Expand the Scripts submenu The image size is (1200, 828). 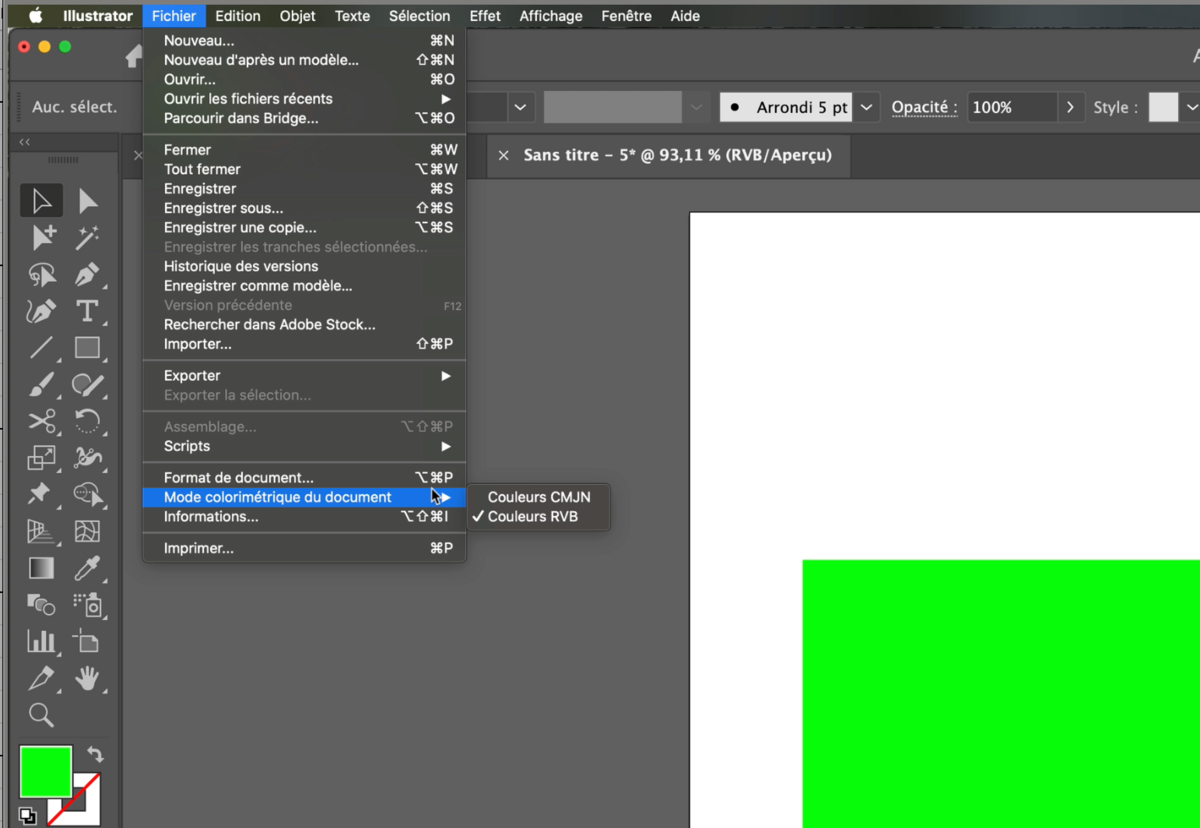304,446
